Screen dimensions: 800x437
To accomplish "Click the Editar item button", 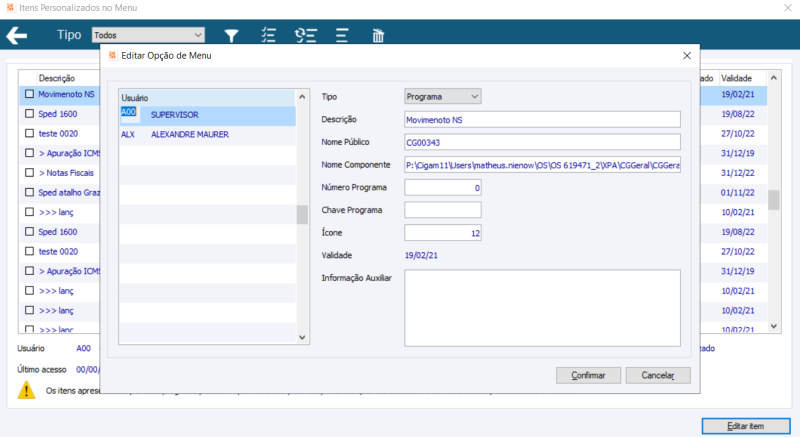I will [745, 426].
